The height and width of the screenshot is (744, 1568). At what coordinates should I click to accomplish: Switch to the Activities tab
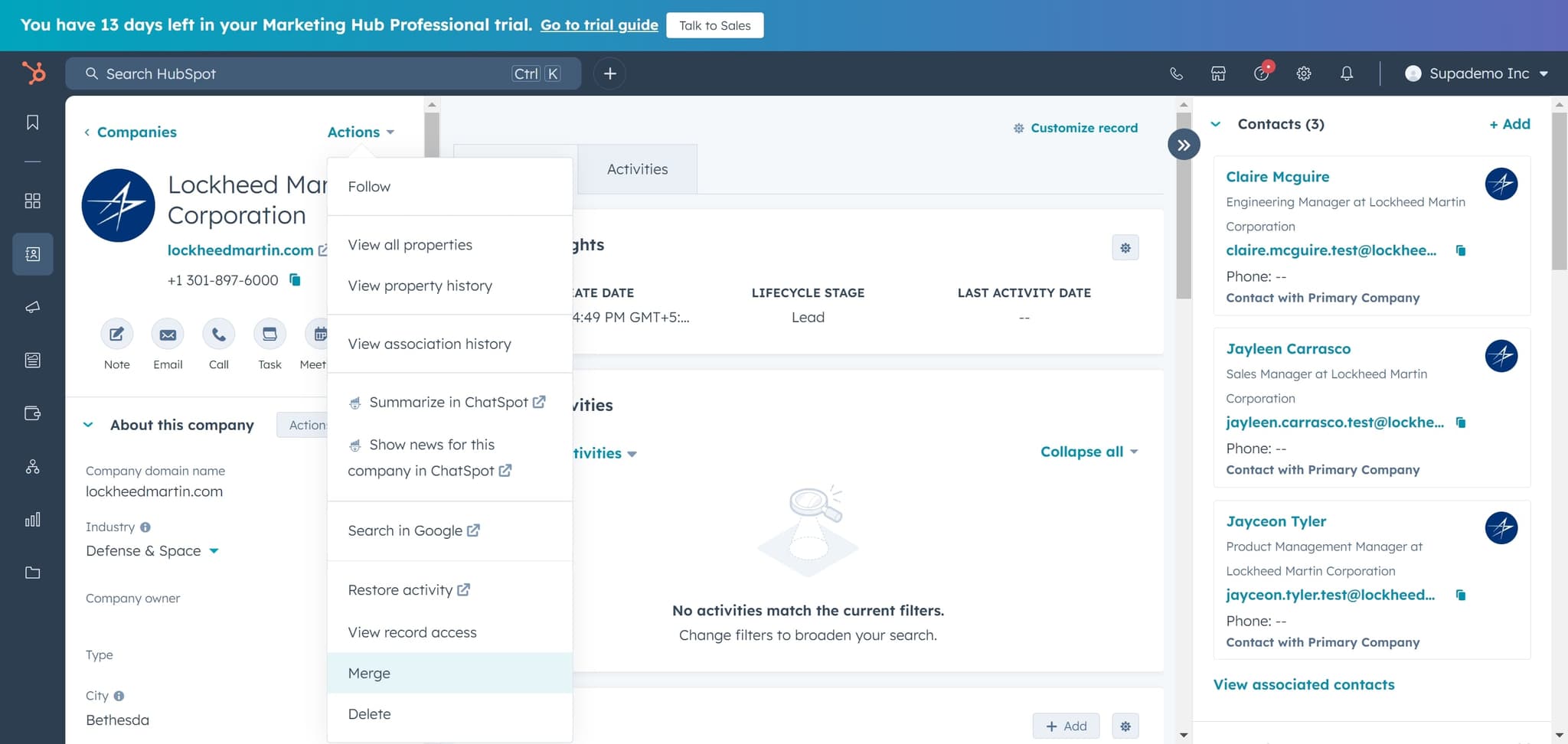click(637, 169)
